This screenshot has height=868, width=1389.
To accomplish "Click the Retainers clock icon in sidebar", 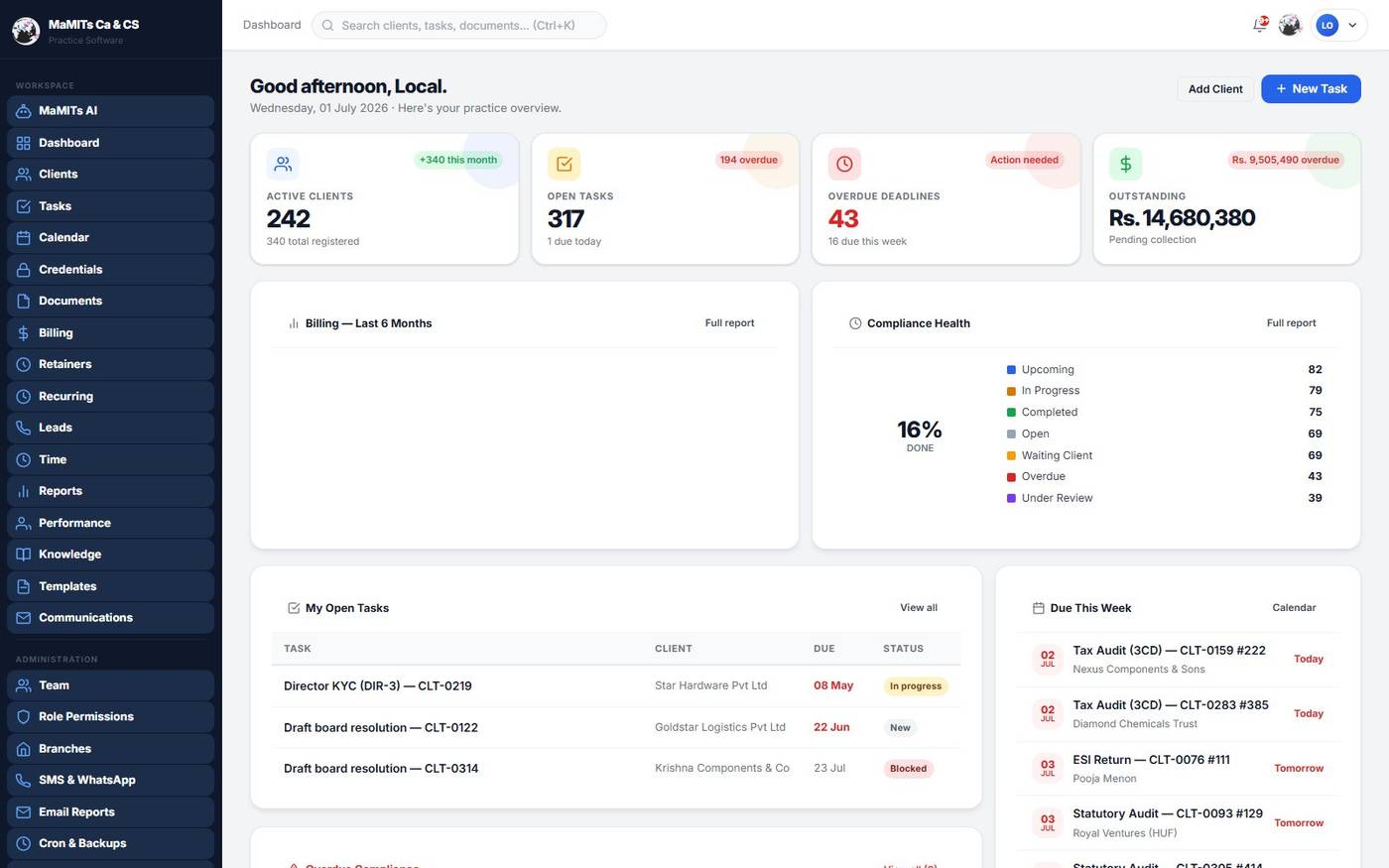I will (x=24, y=364).
